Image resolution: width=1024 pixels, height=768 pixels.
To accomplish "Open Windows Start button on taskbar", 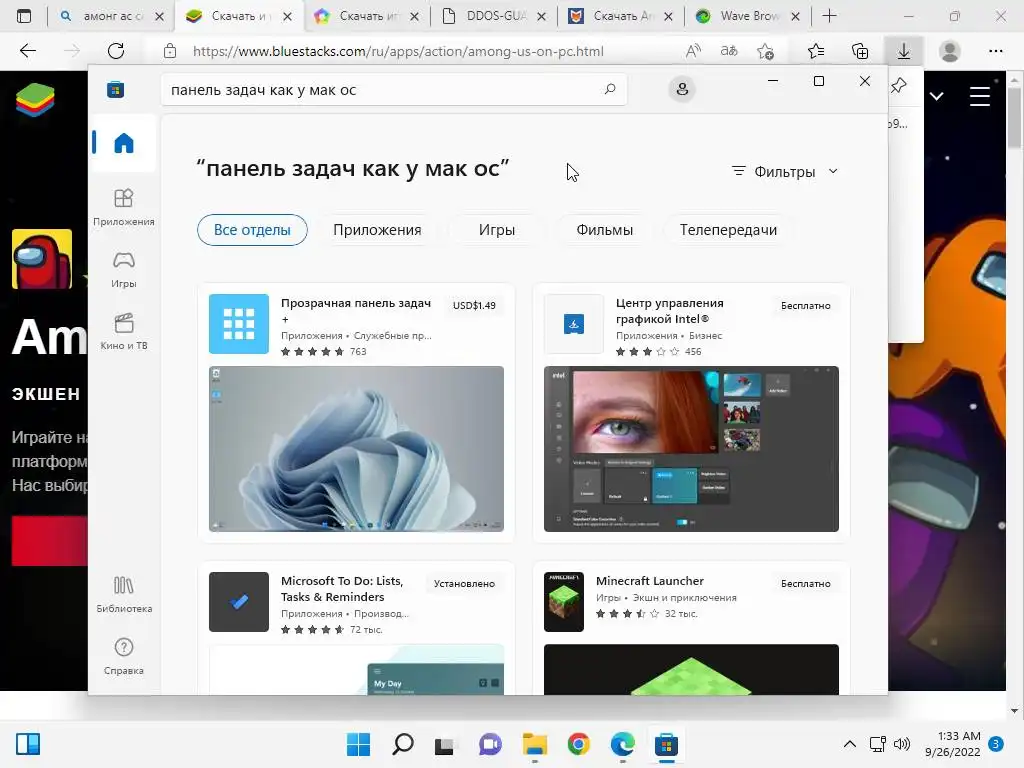I will coord(358,744).
